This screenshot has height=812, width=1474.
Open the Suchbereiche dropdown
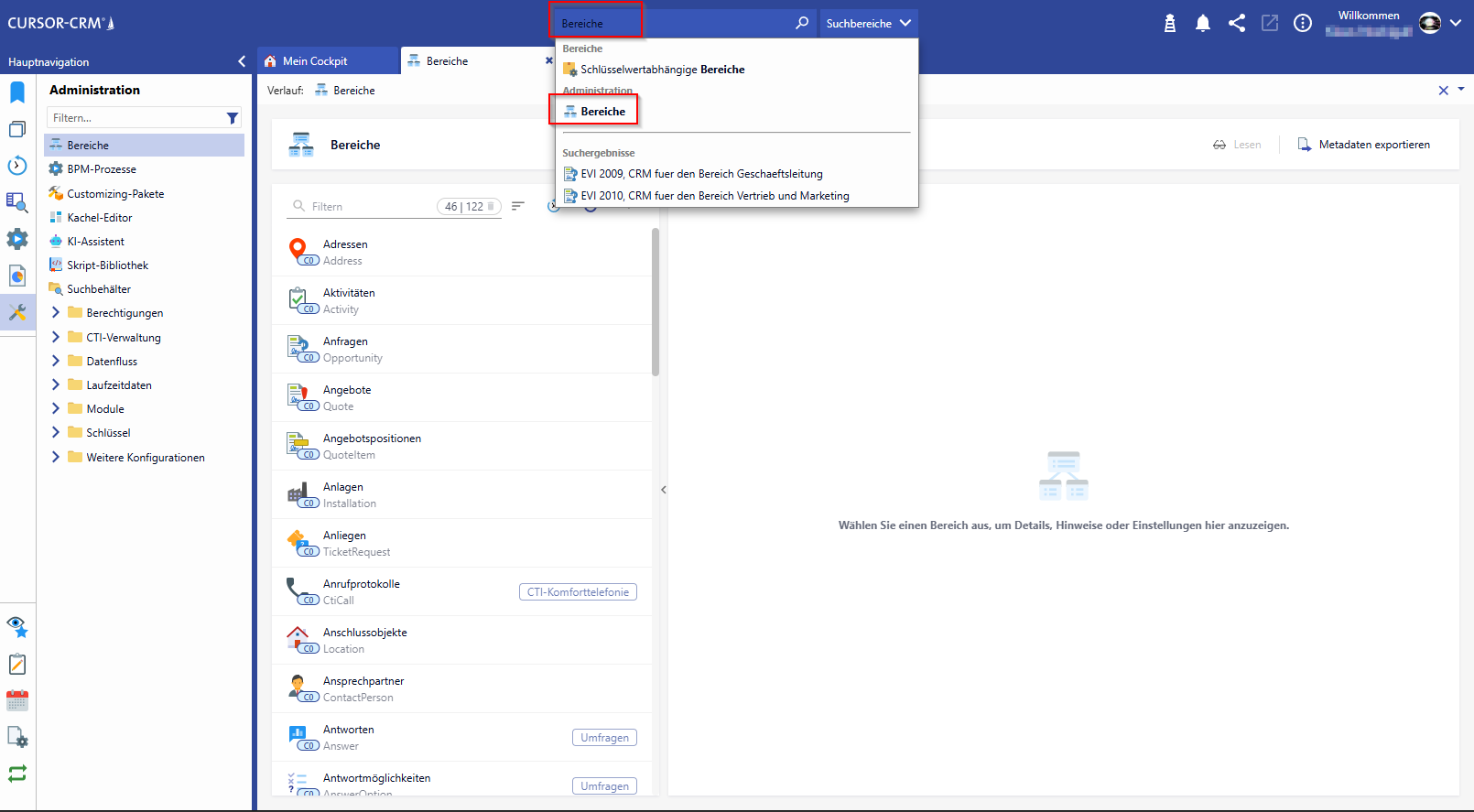[x=868, y=23]
